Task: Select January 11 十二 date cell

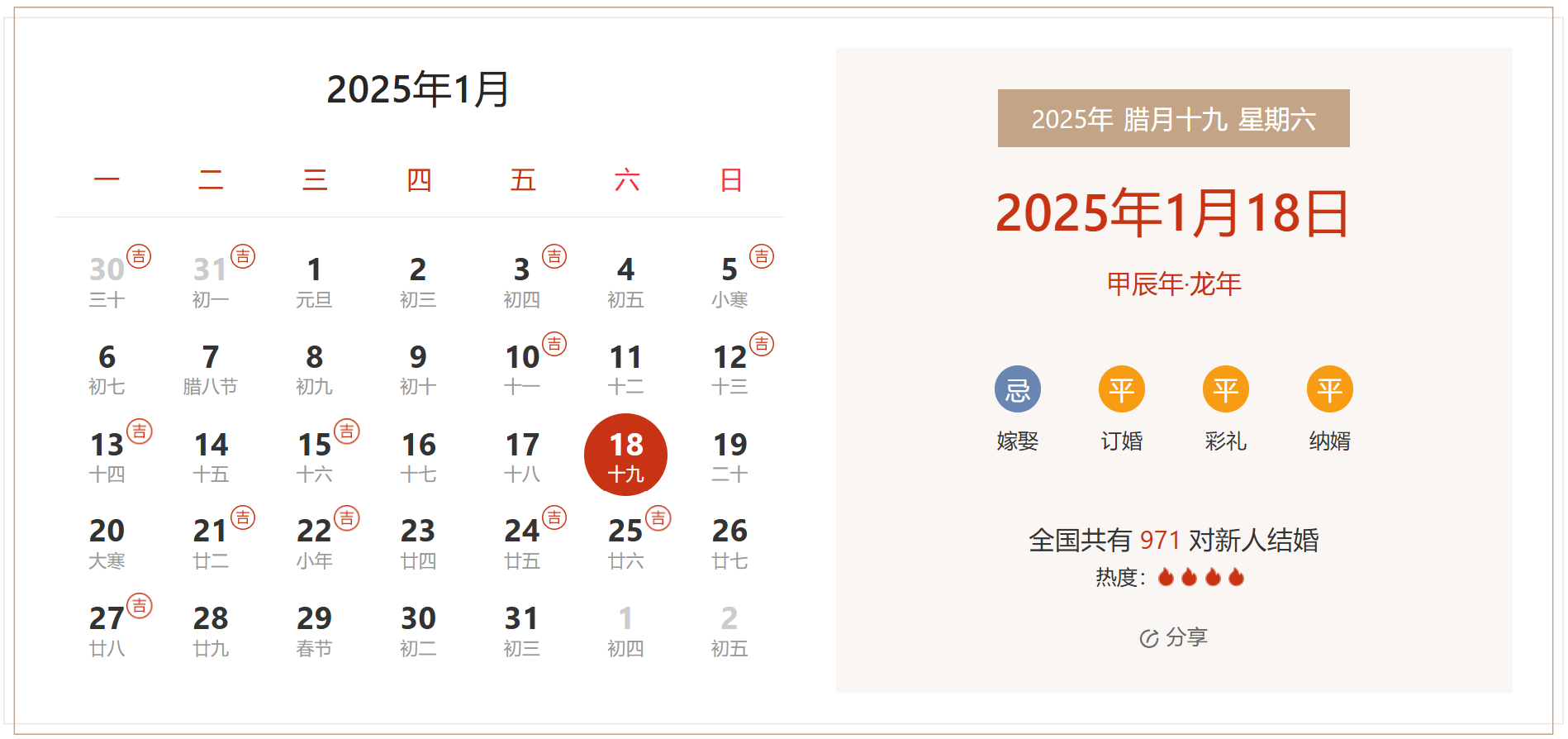Action: tap(625, 369)
